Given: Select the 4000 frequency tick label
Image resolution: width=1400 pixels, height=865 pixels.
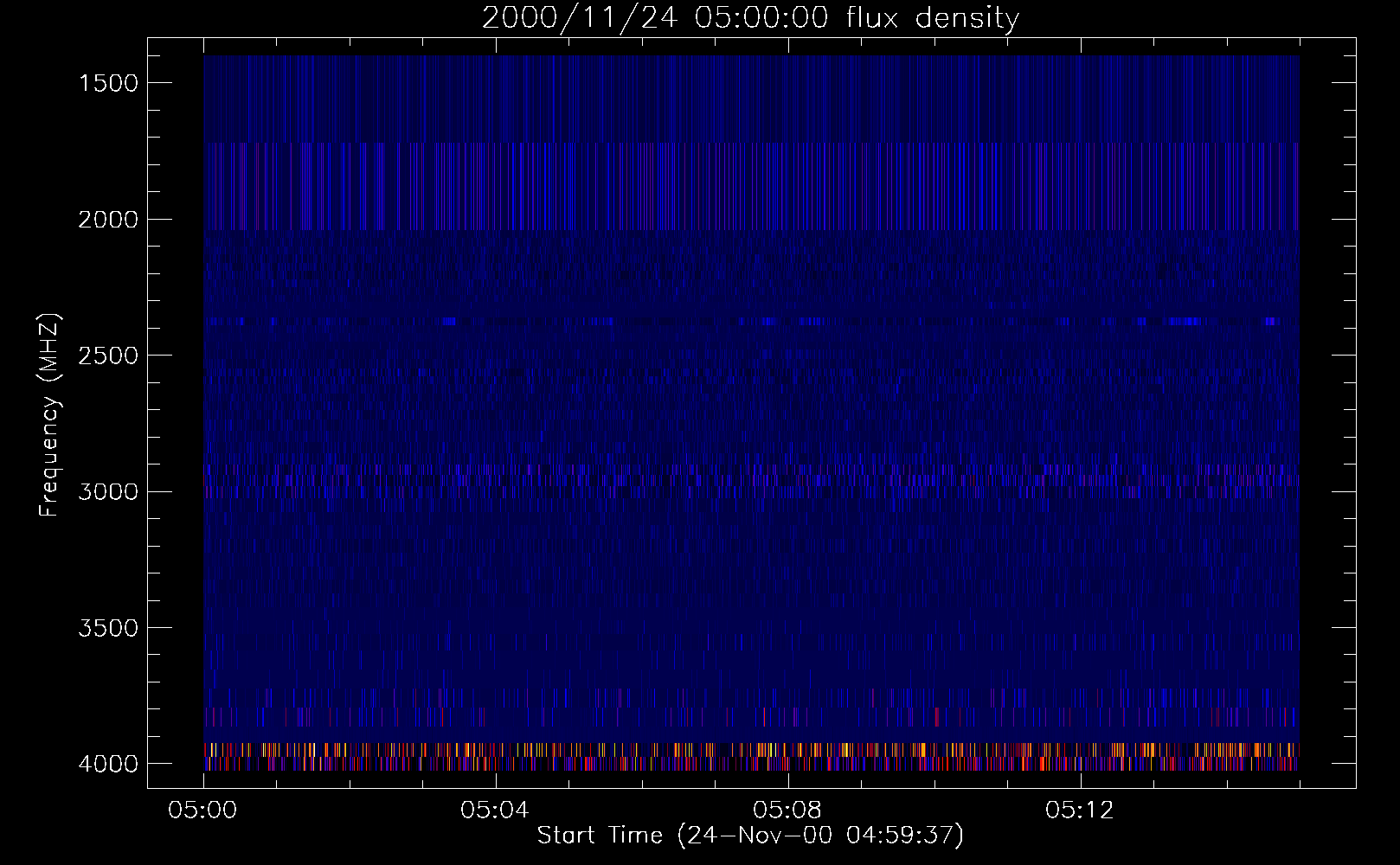Looking at the screenshot, I should [108, 764].
